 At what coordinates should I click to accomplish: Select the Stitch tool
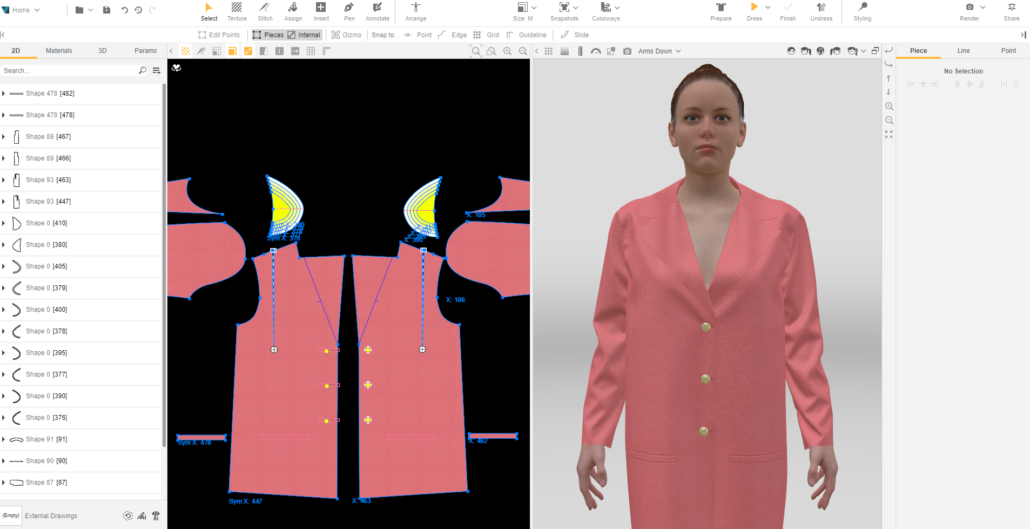(x=264, y=11)
